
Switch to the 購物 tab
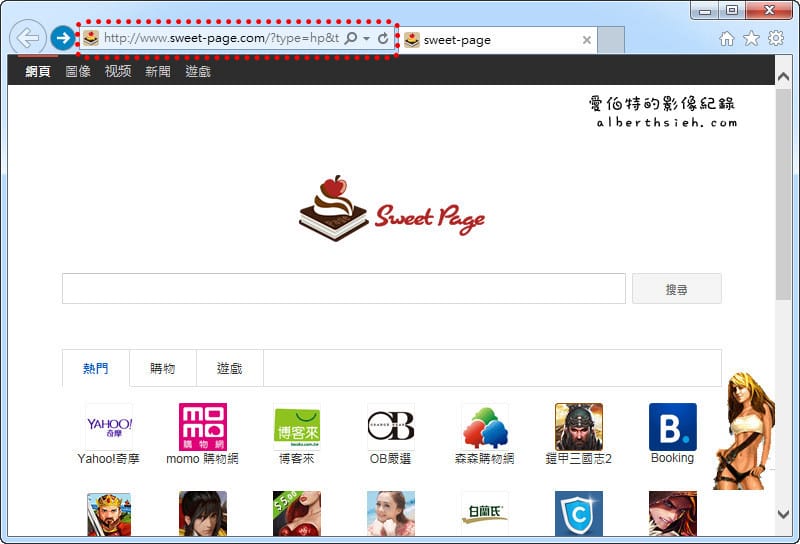[x=163, y=368]
